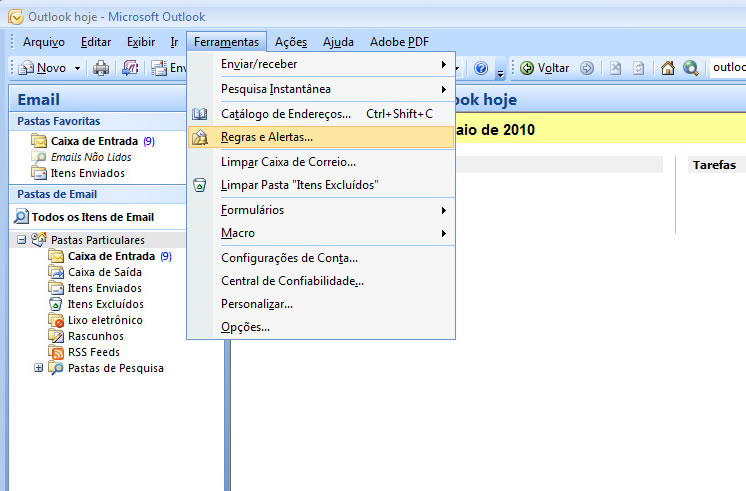Select Central de Confiabilidade entry
Image resolution: width=746 pixels, height=491 pixels.
322,281
